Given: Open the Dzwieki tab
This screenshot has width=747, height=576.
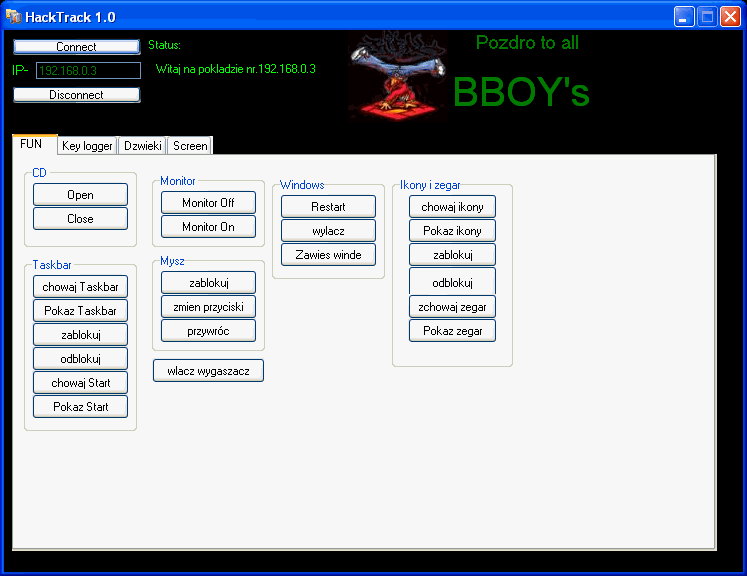Looking at the screenshot, I should [142, 146].
